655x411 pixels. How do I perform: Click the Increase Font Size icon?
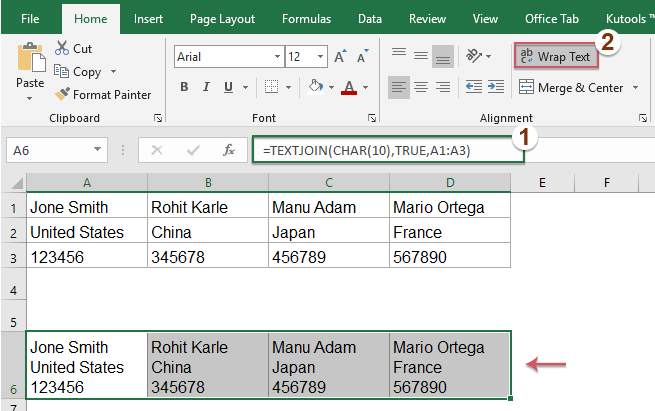coord(340,56)
